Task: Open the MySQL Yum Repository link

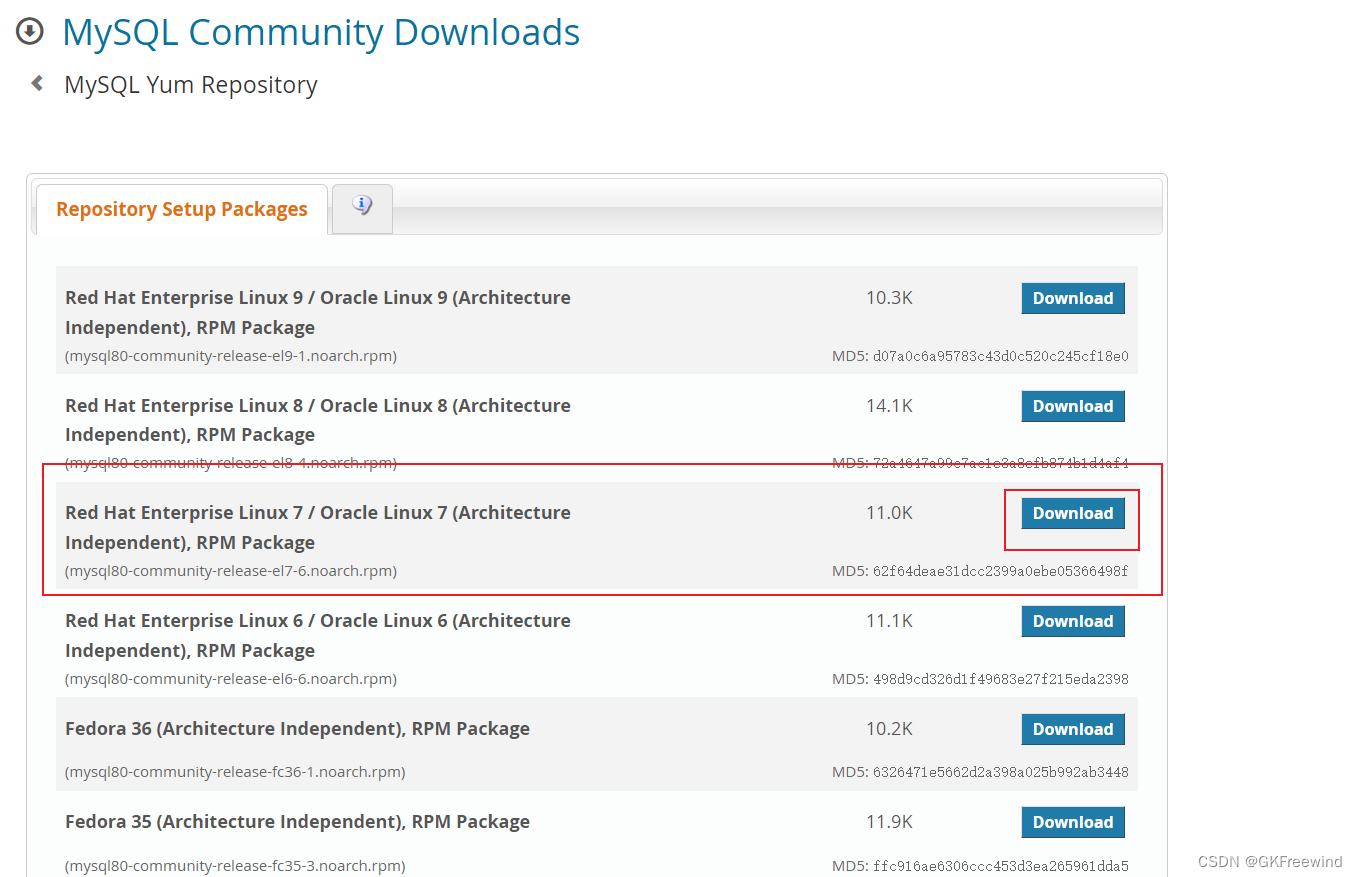Action: [191, 85]
